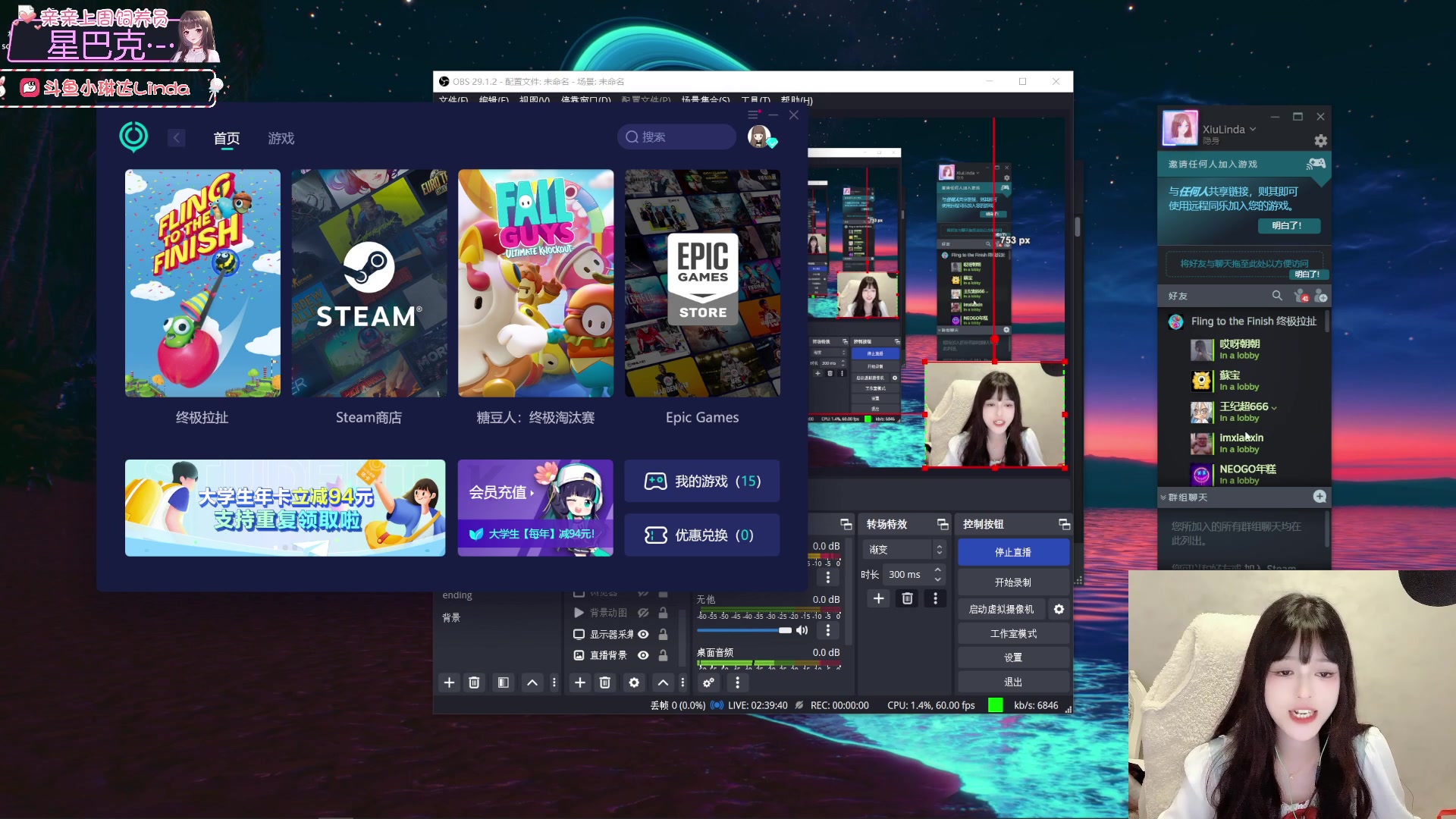The height and width of the screenshot is (819, 1456).
Task: Open pending friend invites icon
Action: pos(1301,296)
